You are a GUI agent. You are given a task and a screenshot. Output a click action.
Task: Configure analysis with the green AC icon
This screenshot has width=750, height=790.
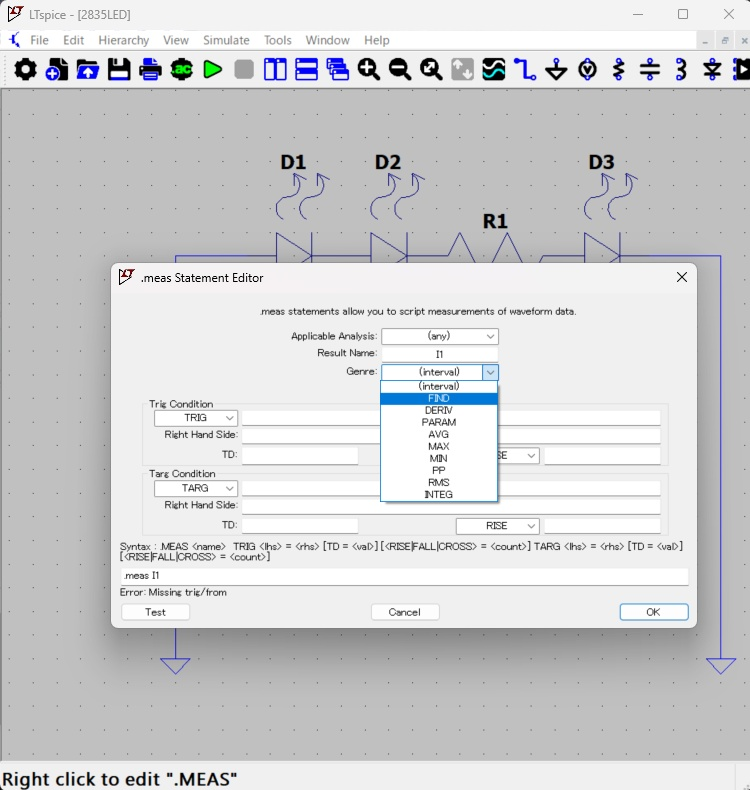click(x=181, y=70)
